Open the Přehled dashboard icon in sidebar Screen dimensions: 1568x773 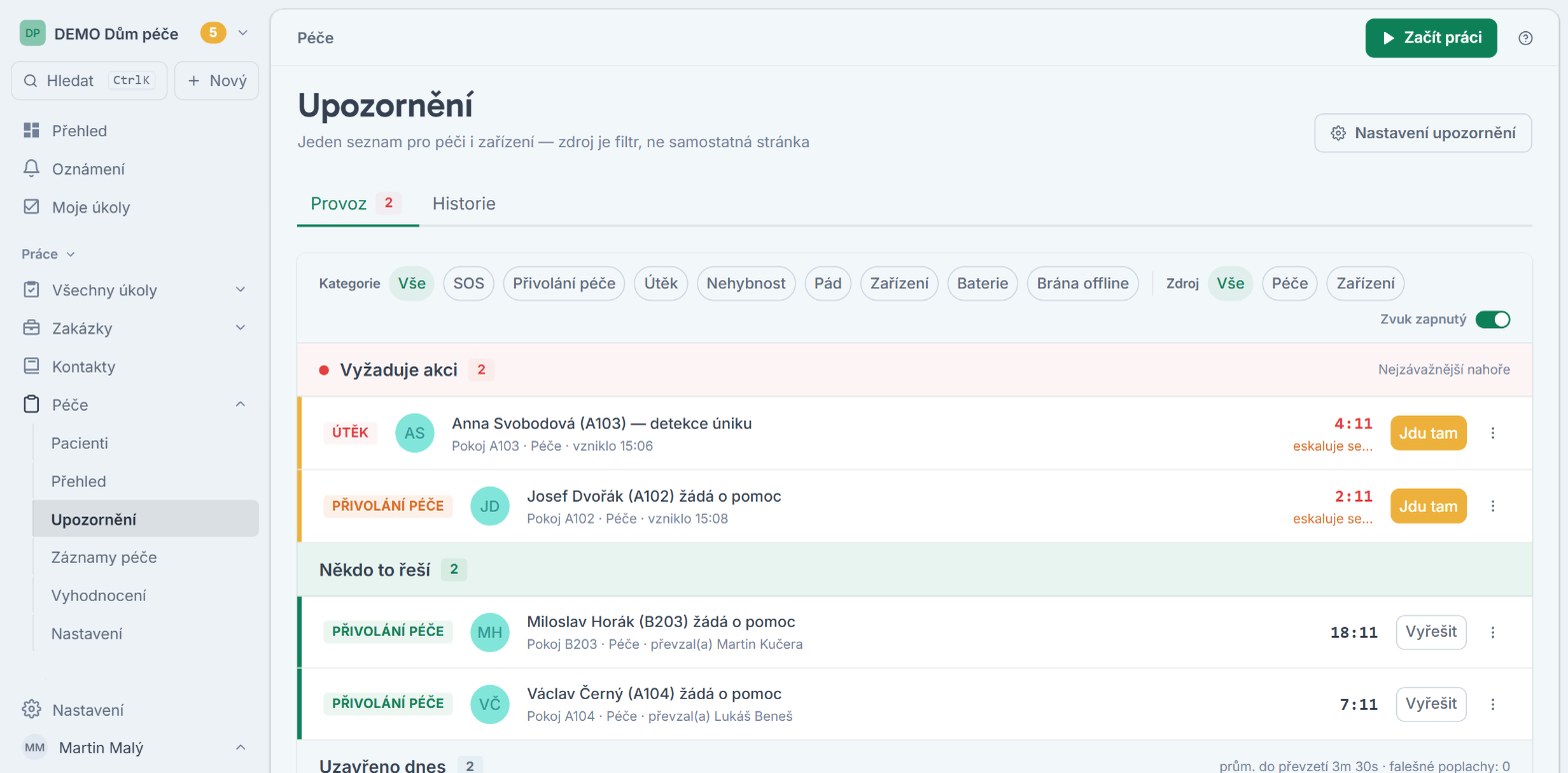click(31, 130)
